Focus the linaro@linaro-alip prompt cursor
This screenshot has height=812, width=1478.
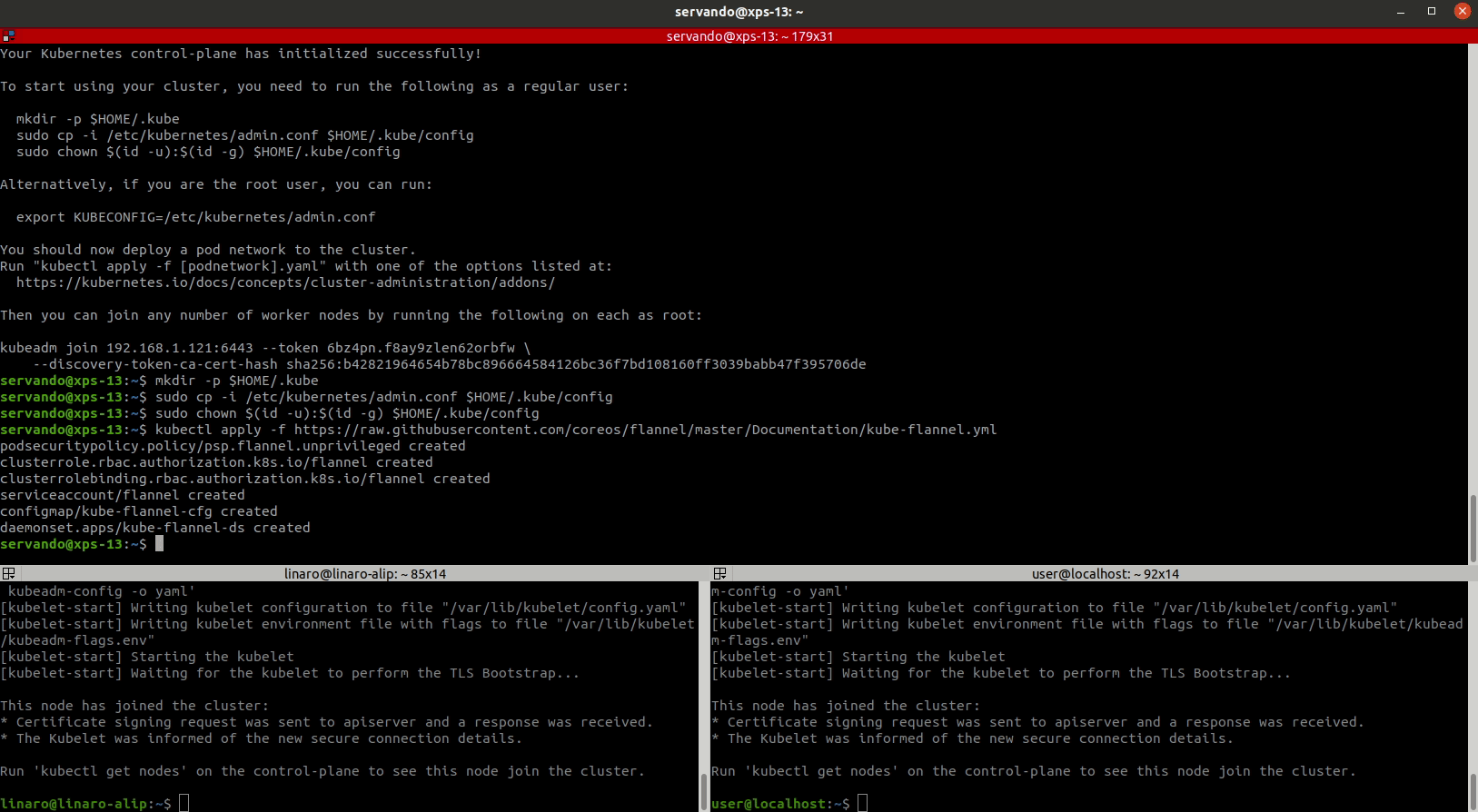[184, 803]
